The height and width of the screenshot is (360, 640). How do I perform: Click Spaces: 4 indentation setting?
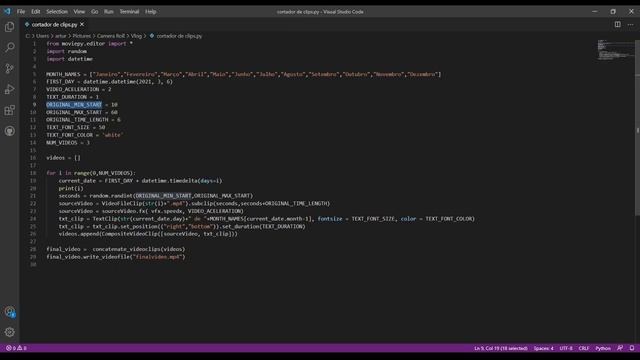pyautogui.click(x=543, y=348)
